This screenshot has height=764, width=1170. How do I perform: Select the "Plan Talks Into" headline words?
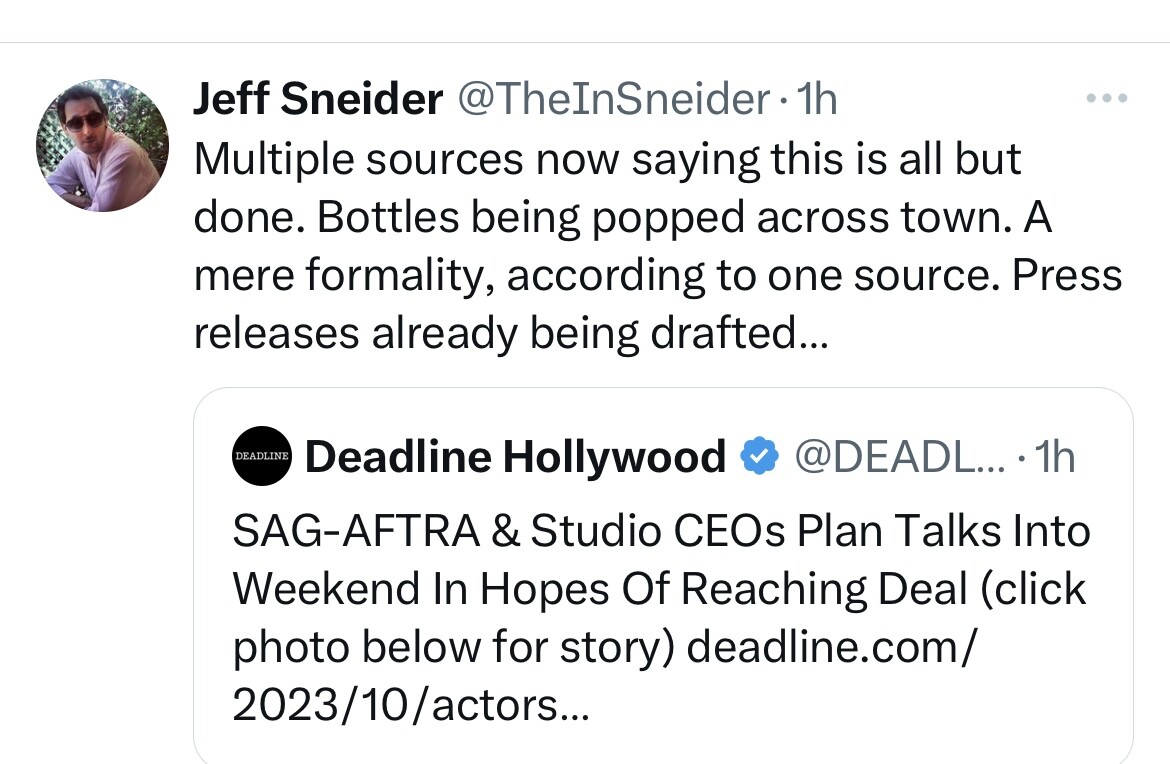pos(942,531)
